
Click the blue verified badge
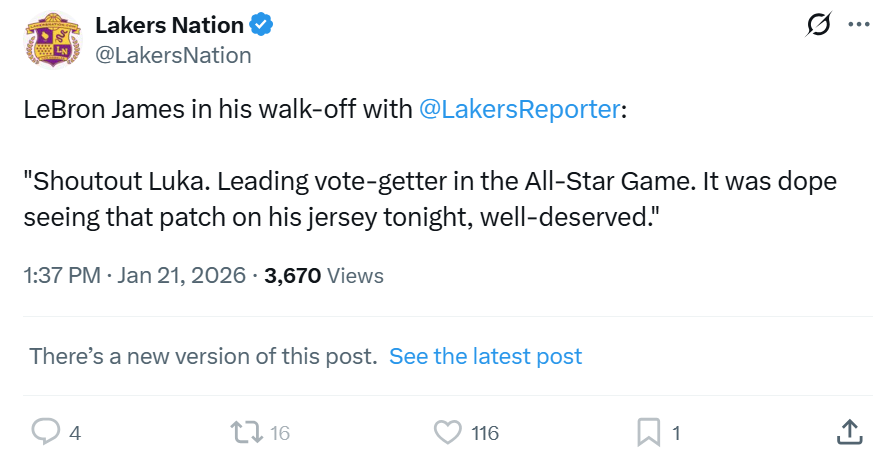tap(264, 25)
